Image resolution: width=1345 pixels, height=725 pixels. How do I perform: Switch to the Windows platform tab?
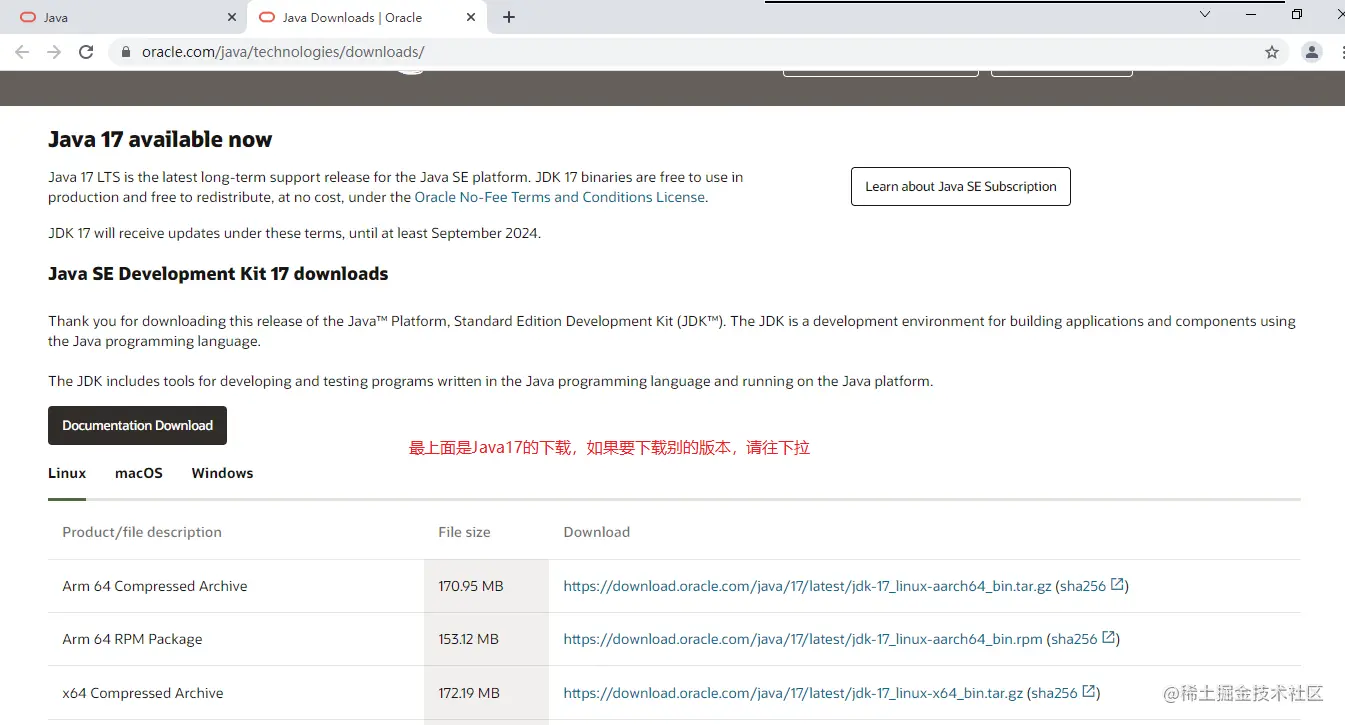[x=222, y=473]
